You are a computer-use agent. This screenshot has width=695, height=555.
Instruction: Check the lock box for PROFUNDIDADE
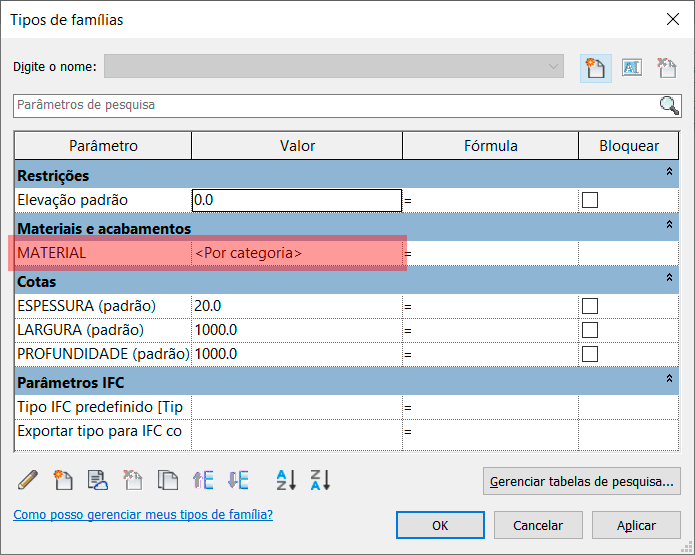tap(590, 354)
